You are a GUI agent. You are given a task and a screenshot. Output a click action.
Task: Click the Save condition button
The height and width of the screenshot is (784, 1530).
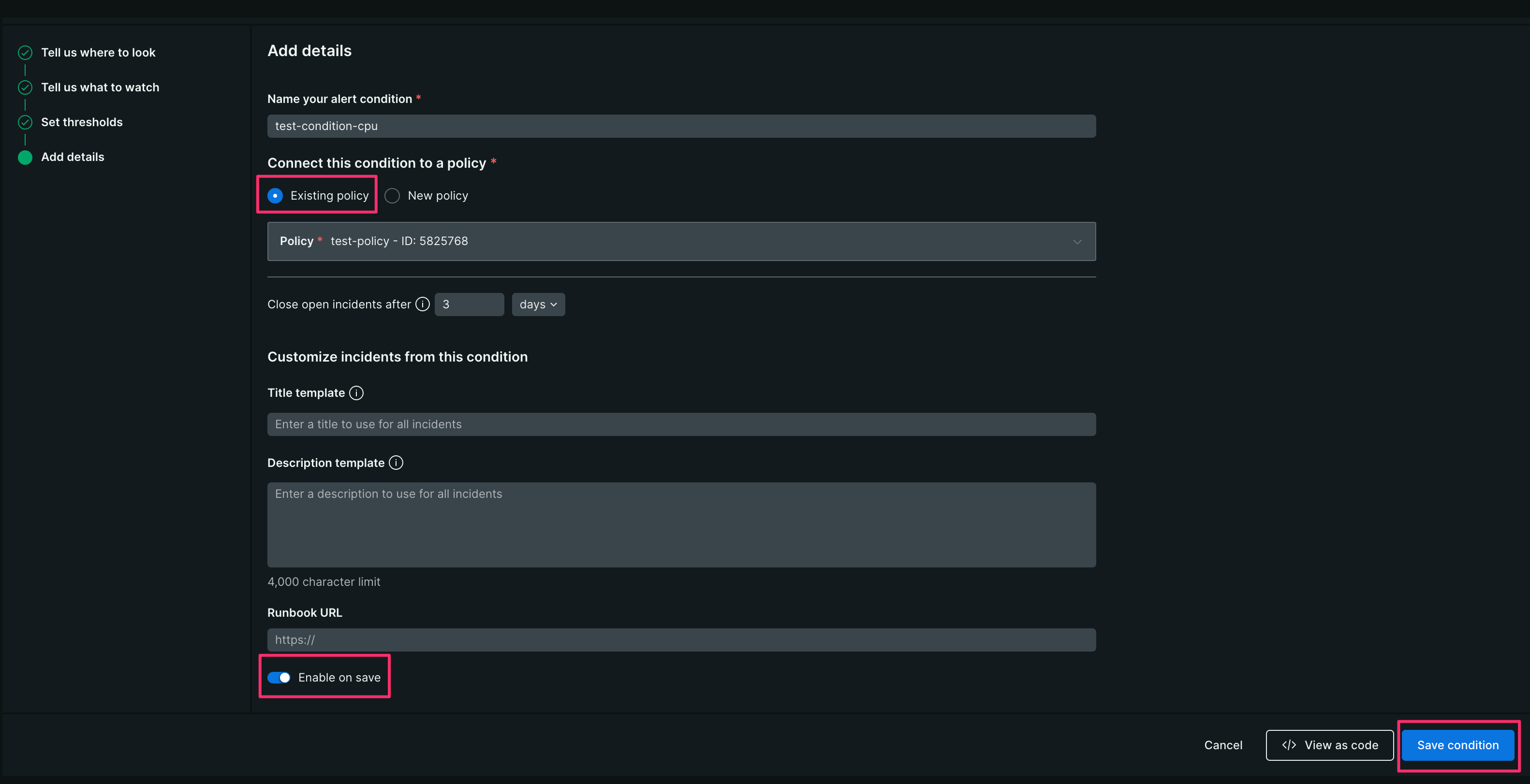1458,745
